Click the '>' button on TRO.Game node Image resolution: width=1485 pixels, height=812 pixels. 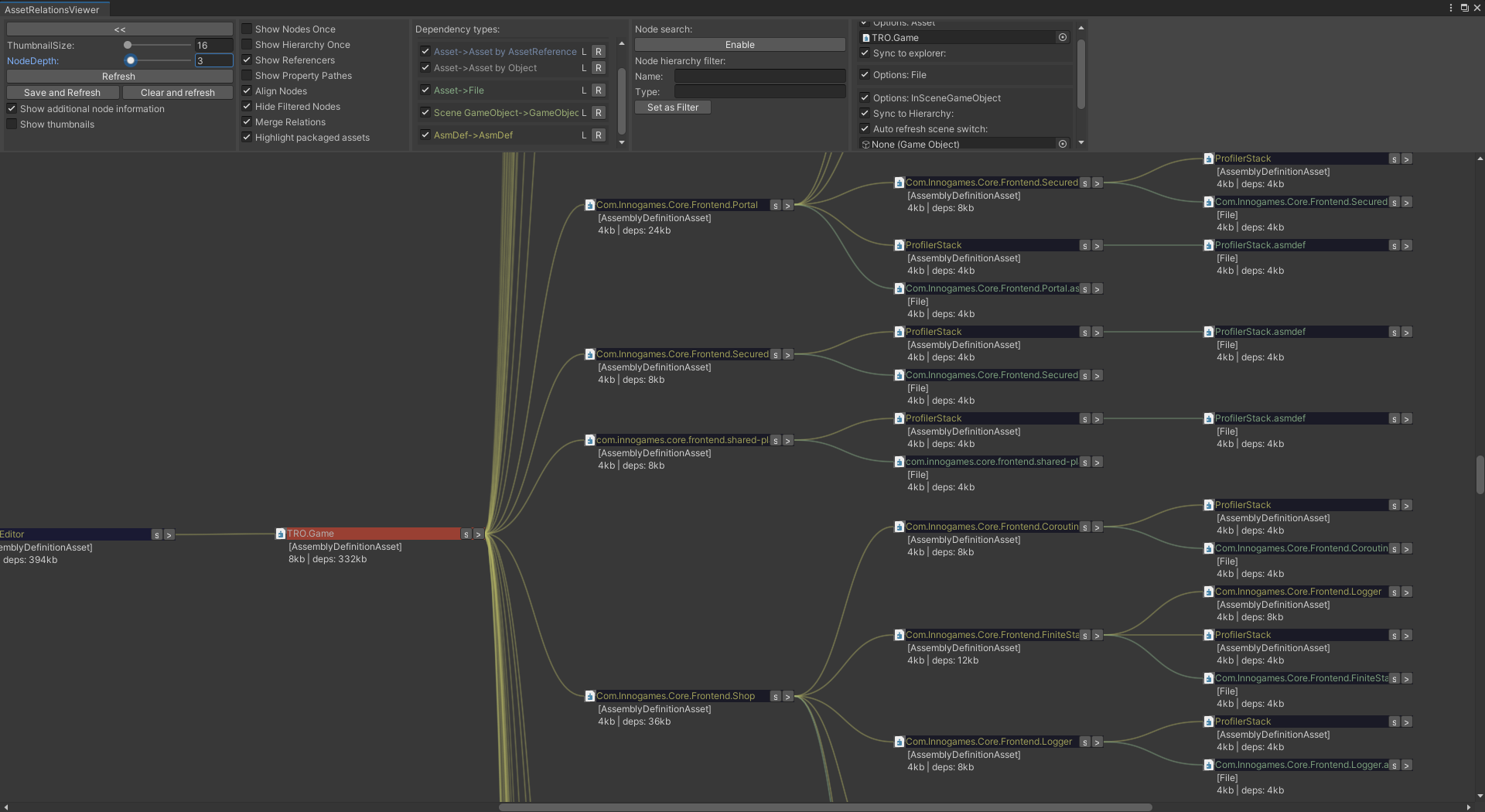pyautogui.click(x=479, y=534)
